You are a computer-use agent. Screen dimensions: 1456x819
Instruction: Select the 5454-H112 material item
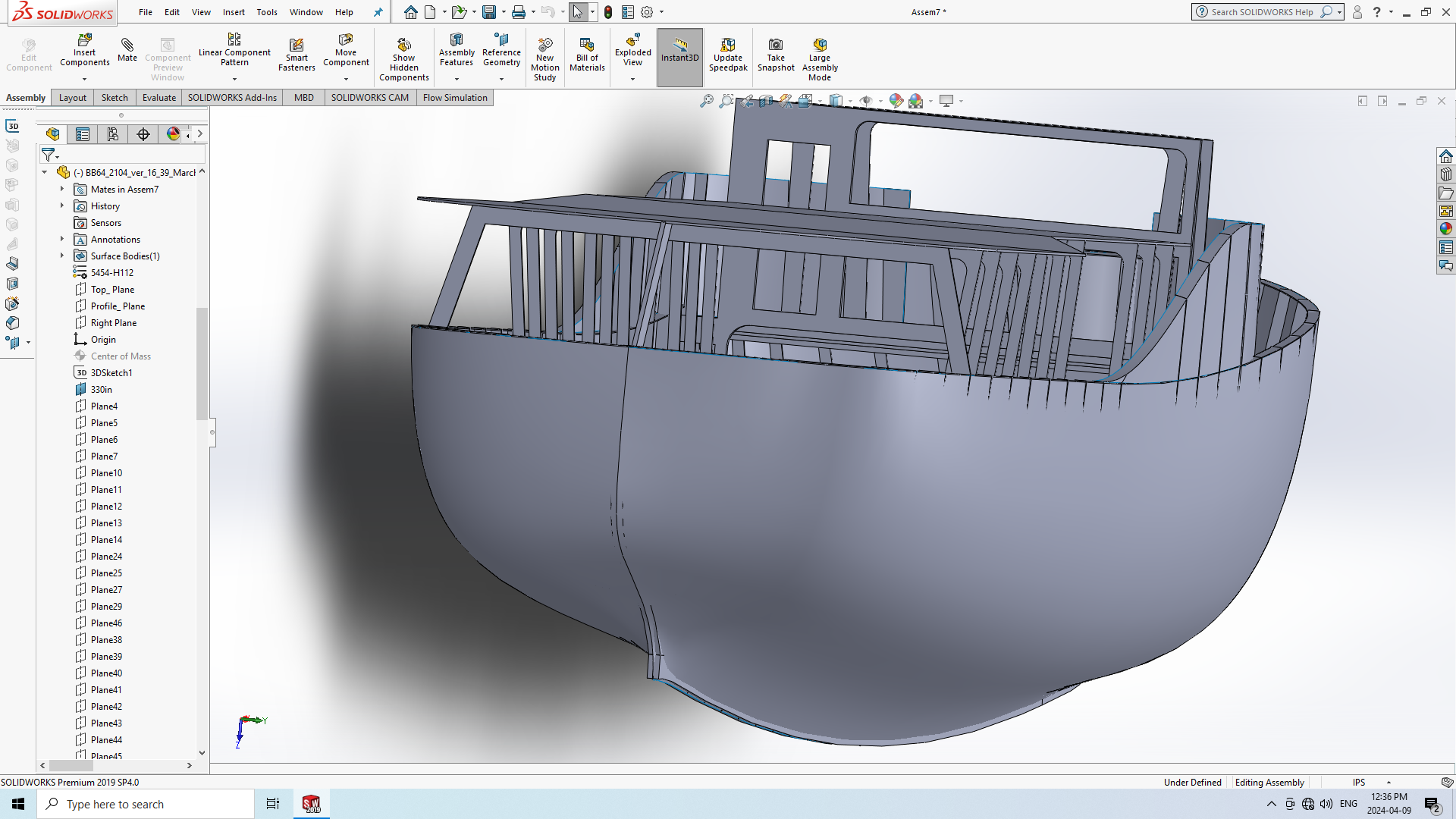pos(111,273)
